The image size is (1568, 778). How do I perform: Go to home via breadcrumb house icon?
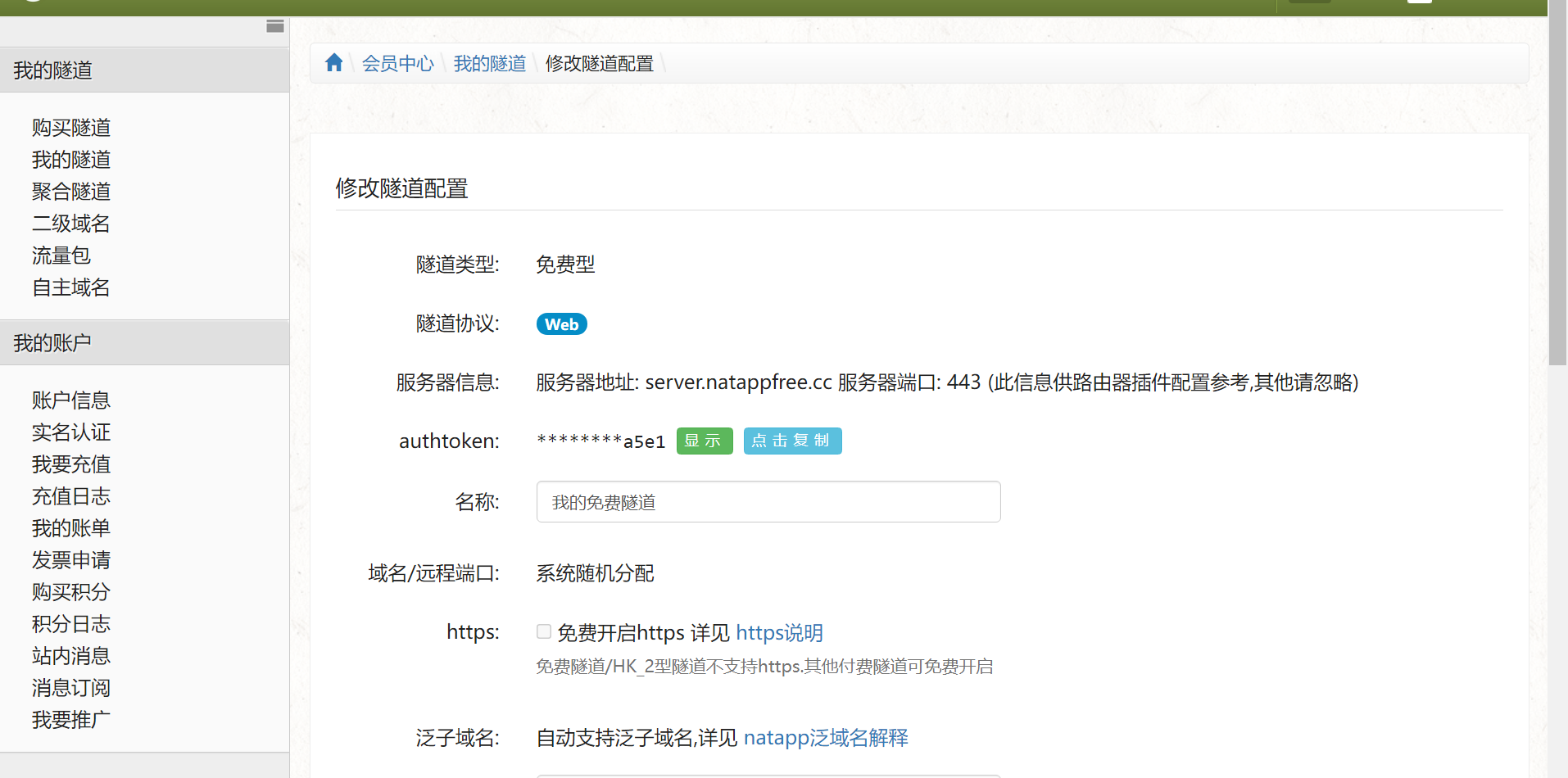333,63
